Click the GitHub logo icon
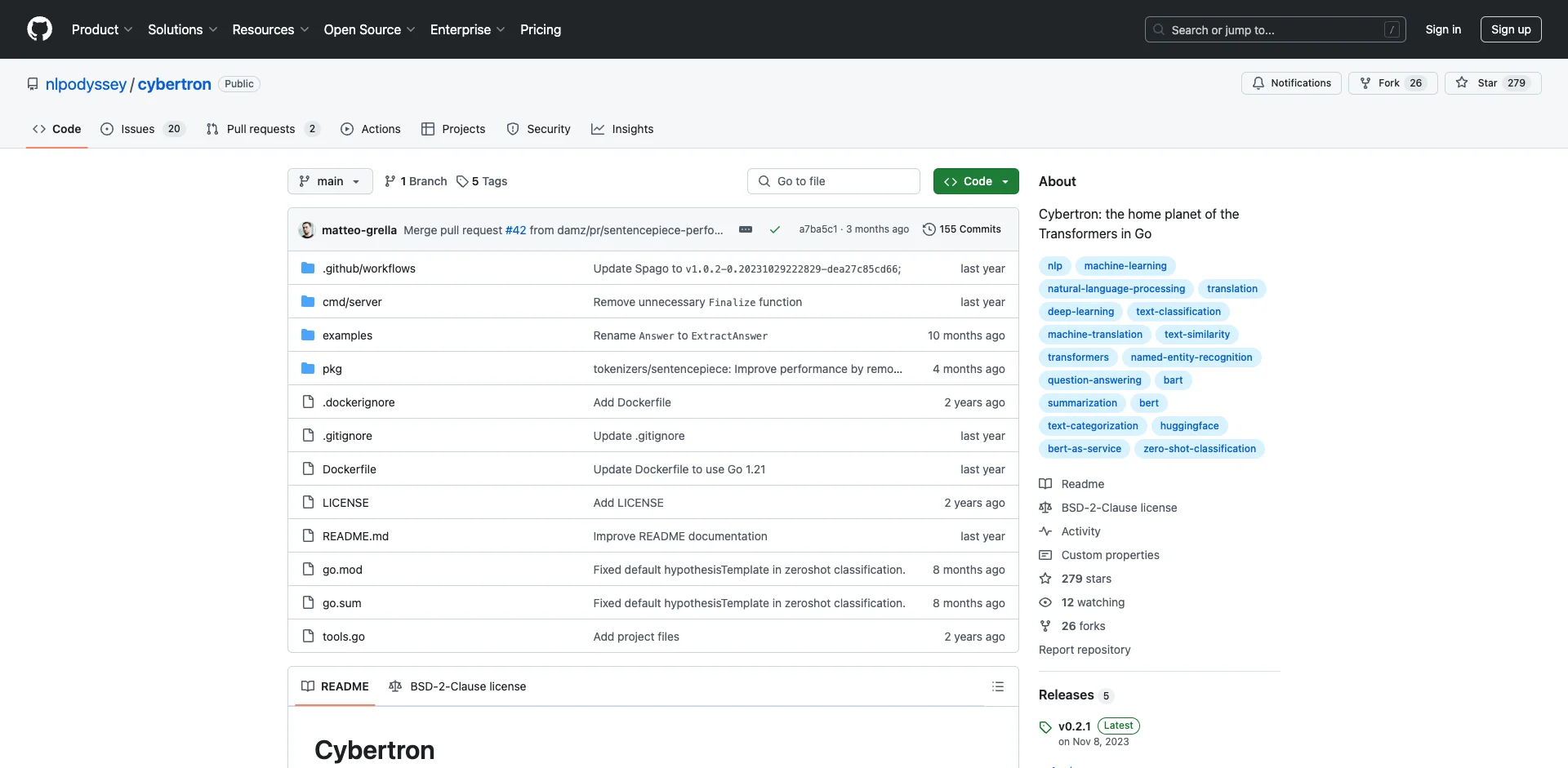 (39, 29)
